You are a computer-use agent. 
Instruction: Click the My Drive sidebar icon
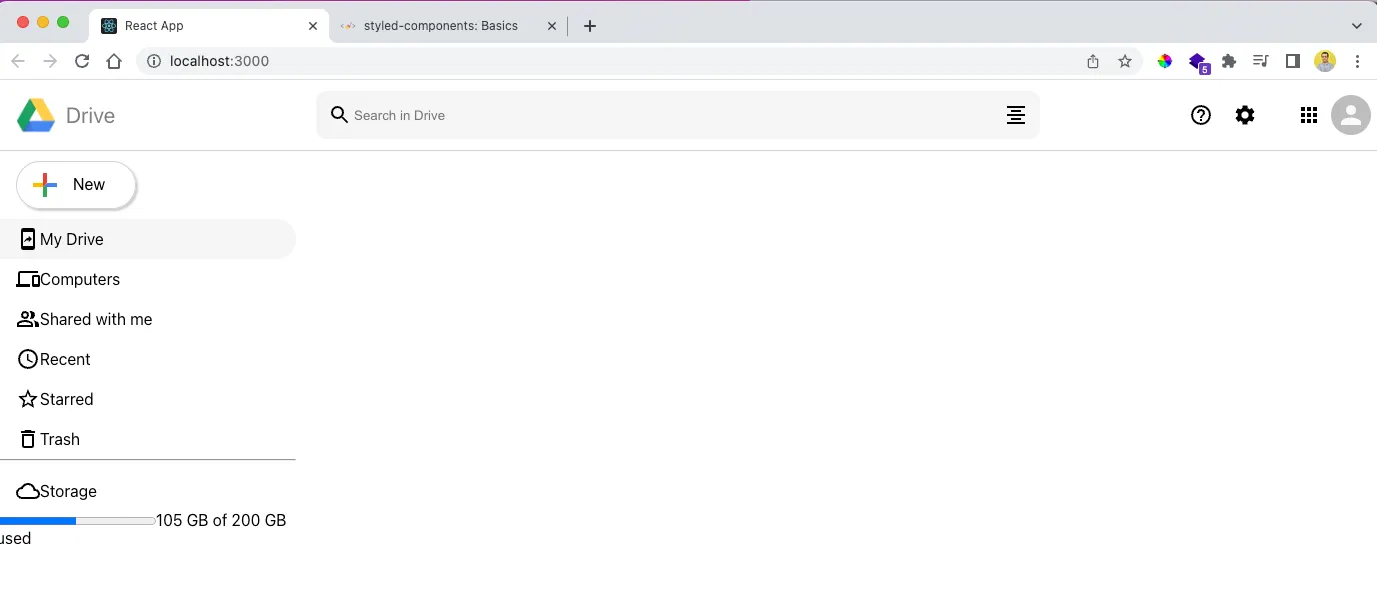(x=28, y=239)
